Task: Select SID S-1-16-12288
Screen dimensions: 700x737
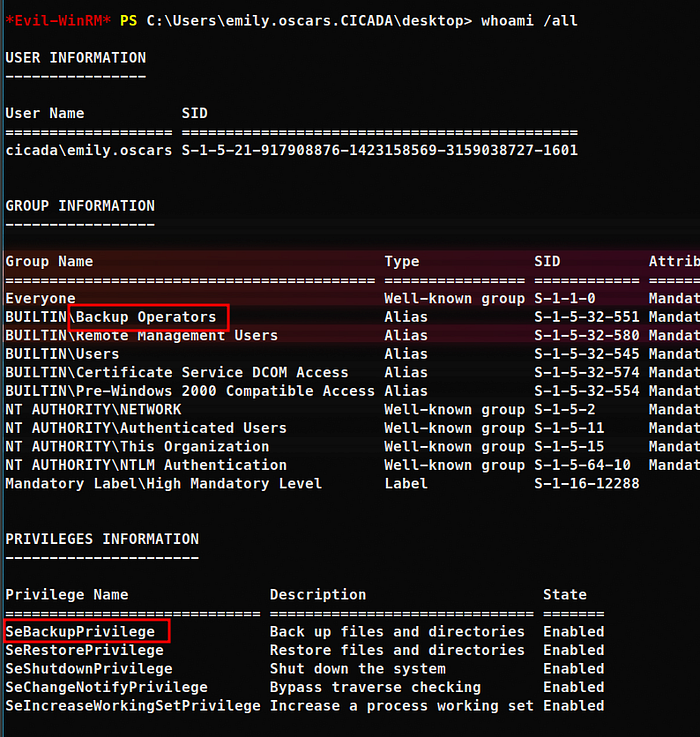Action: pos(587,484)
